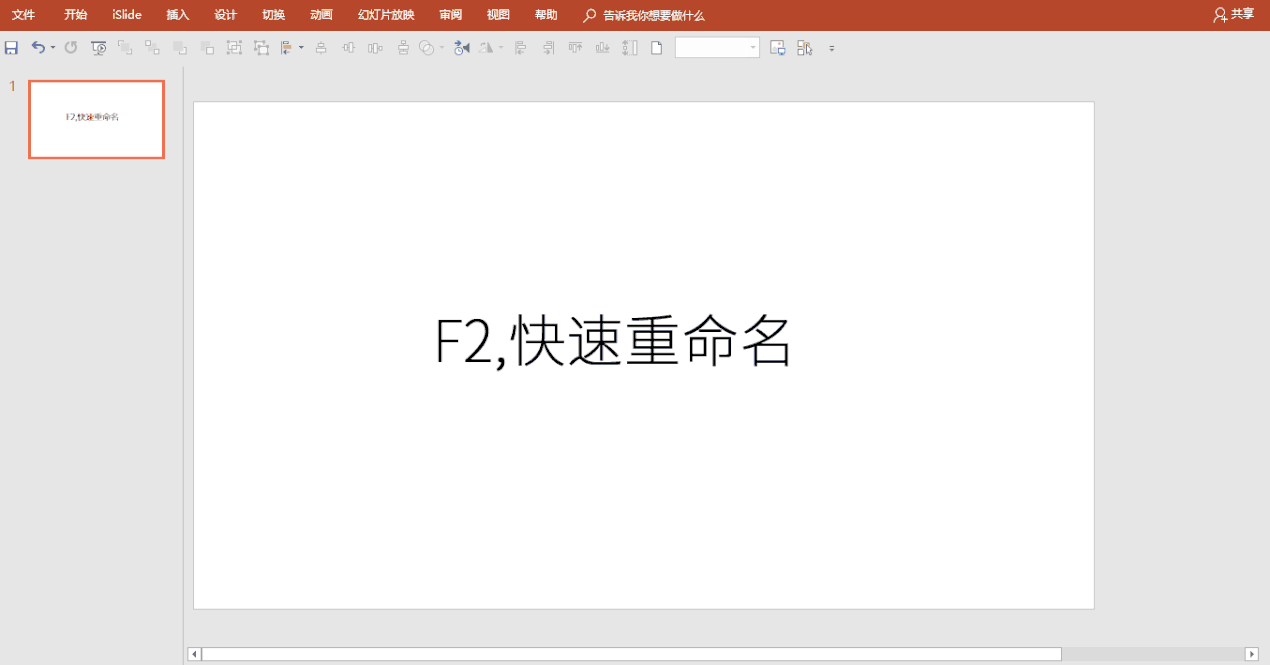Click the Bring to Front icon
The image size is (1270, 665).
pyautogui.click(x=124, y=47)
